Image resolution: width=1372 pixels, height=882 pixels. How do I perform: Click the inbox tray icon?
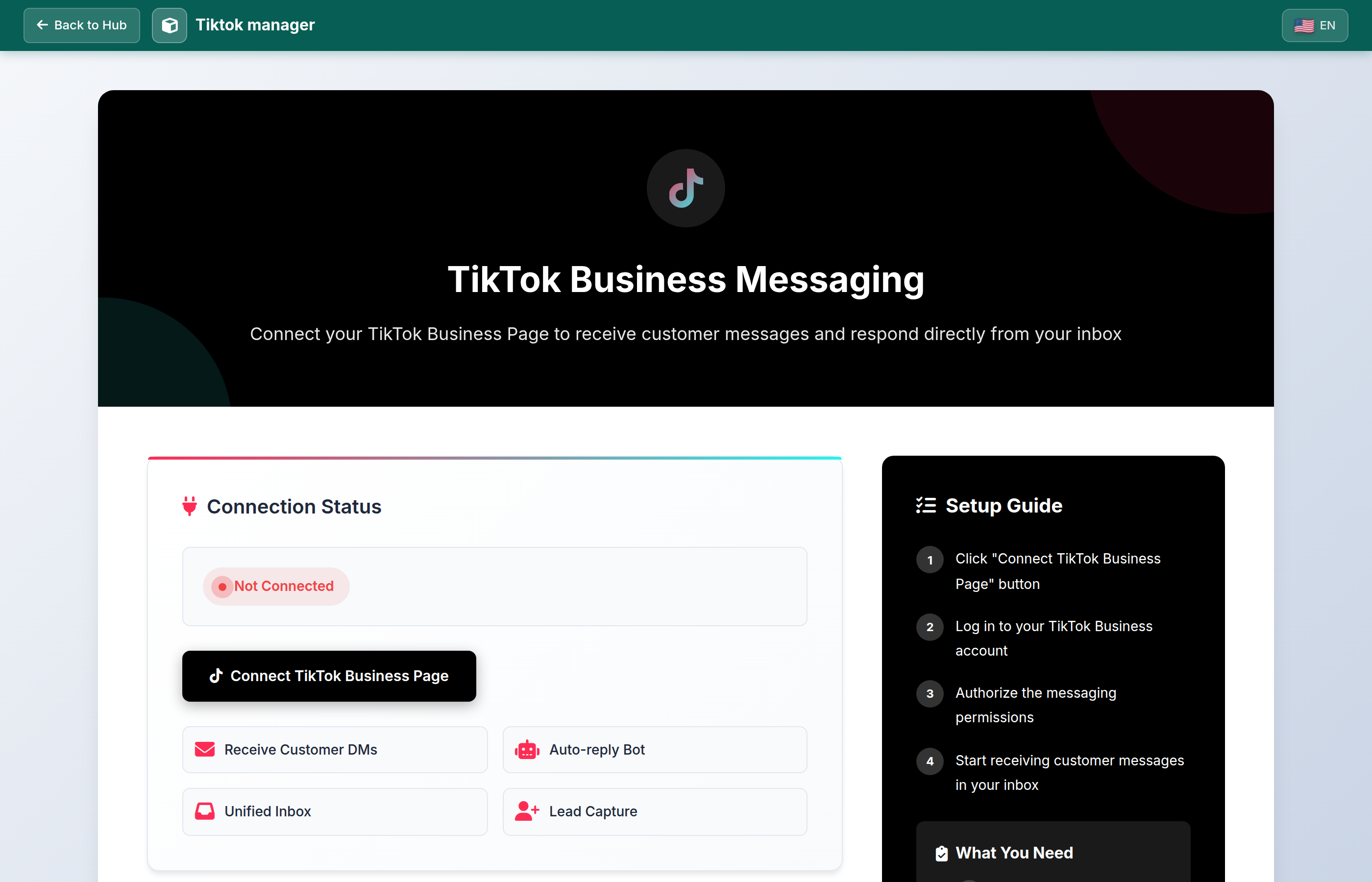[x=204, y=811]
